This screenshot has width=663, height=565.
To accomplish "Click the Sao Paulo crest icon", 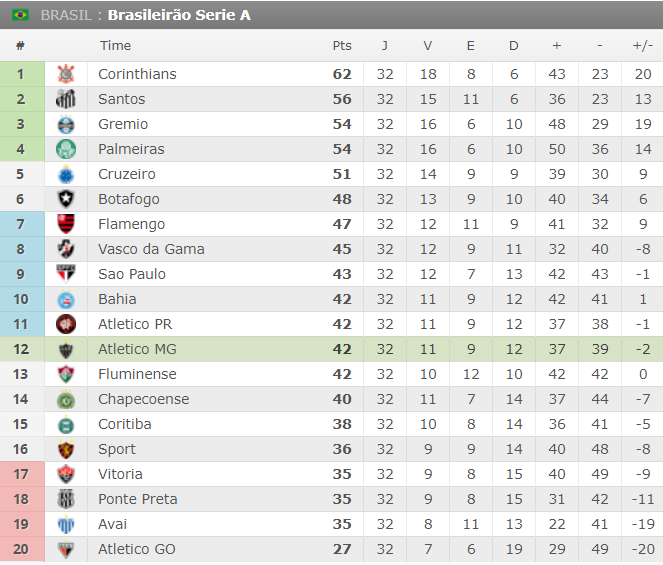I will pos(66,274).
